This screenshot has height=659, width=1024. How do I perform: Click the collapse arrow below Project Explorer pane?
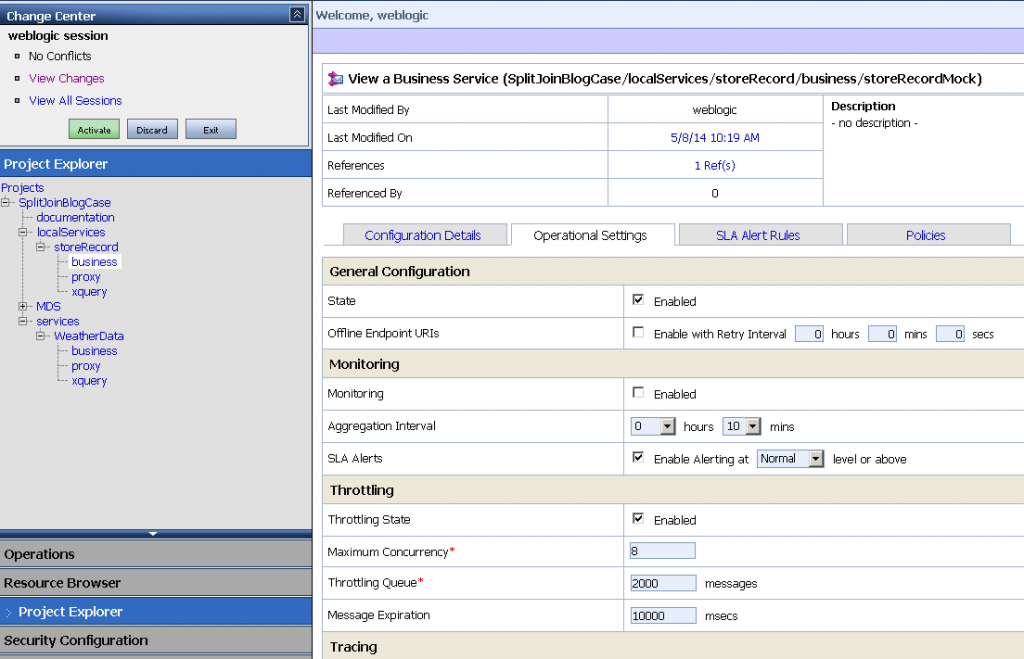click(x=153, y=534)
